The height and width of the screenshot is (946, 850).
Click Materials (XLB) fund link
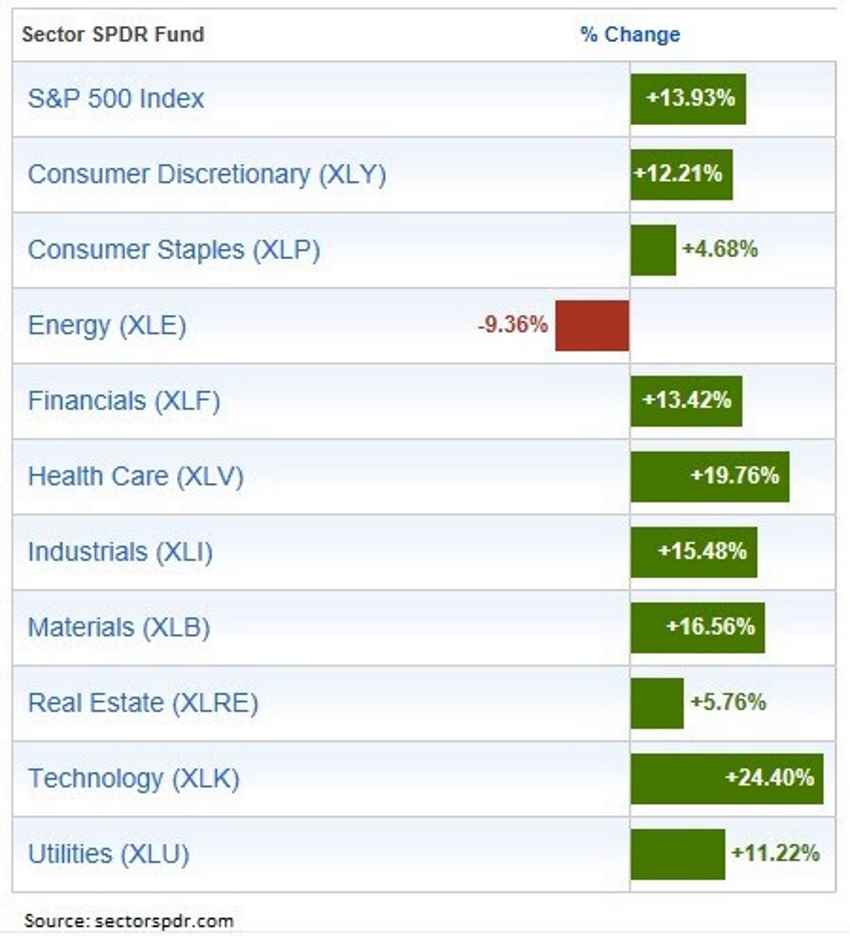point(119,628)
